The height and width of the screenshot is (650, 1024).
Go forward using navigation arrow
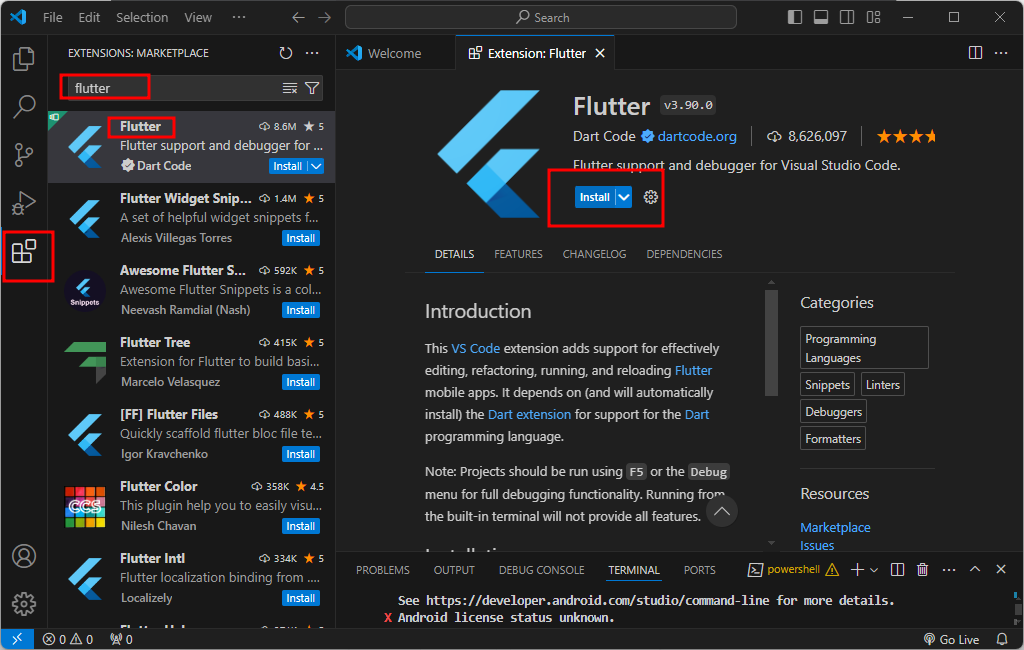[325, 18]
